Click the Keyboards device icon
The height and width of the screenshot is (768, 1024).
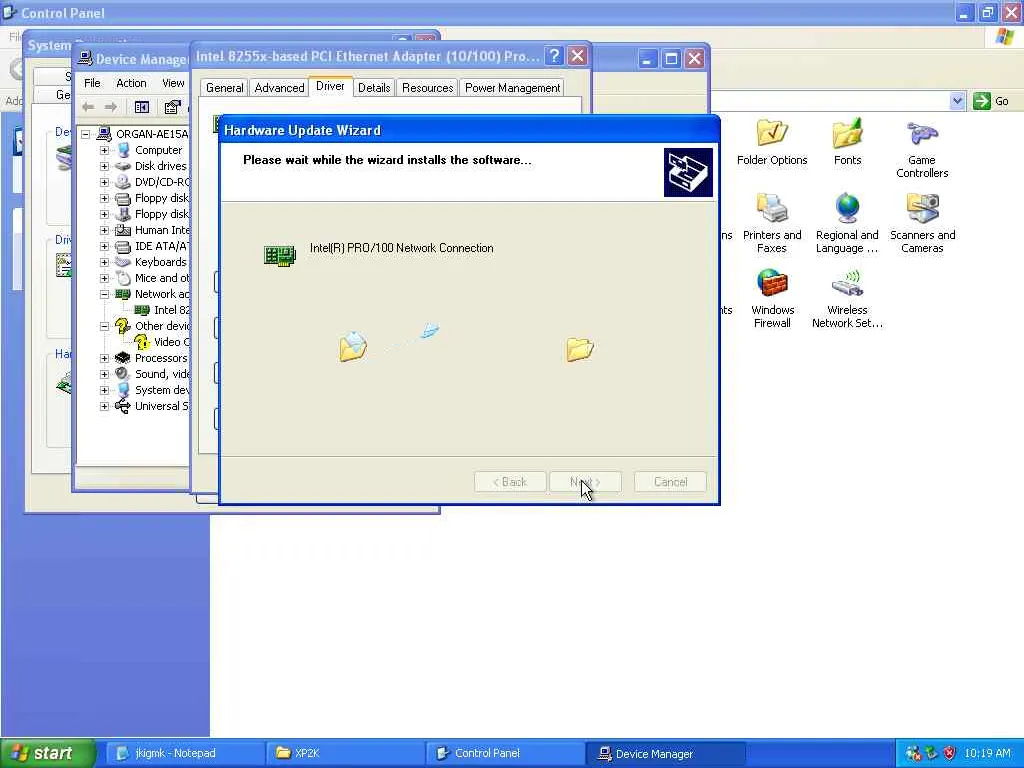point(123,262)
